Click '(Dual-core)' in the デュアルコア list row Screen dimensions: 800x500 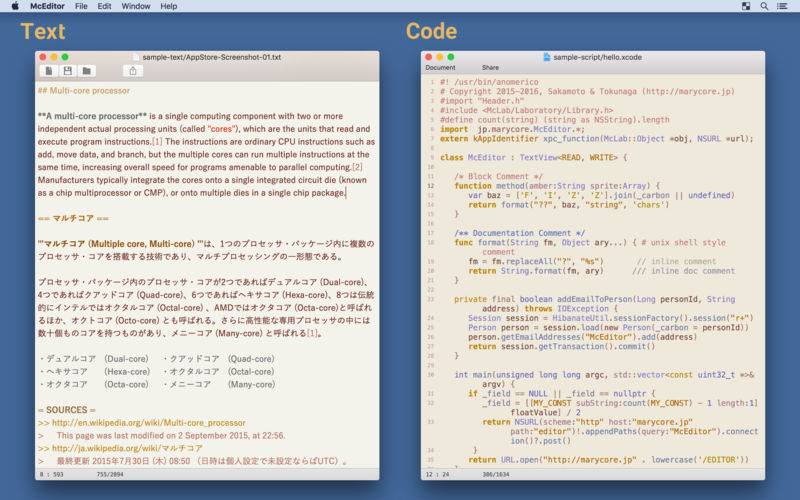pyautogui.click(x=127, y=359)
